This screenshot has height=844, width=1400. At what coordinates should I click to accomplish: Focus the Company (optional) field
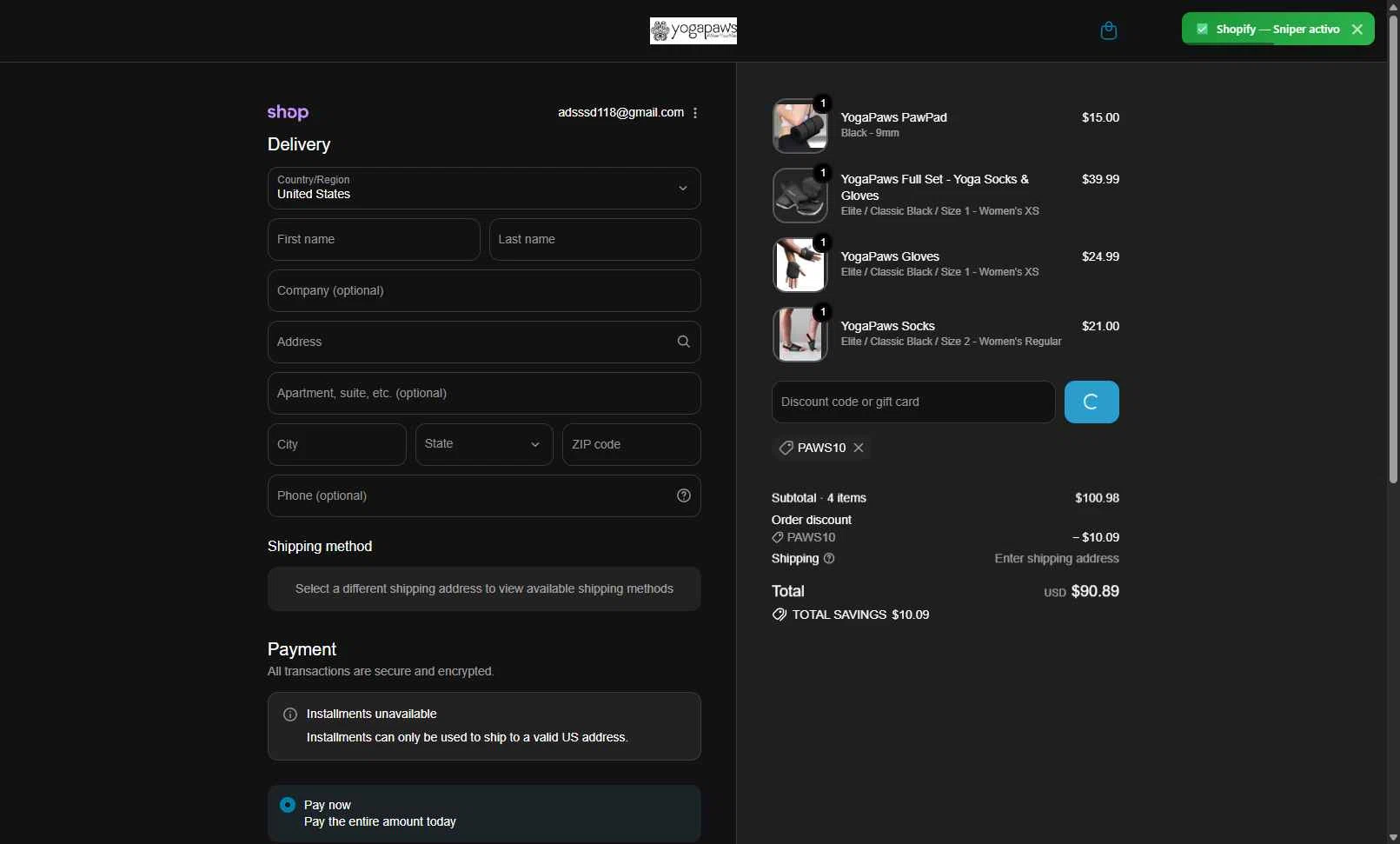(x=484, y=290)
